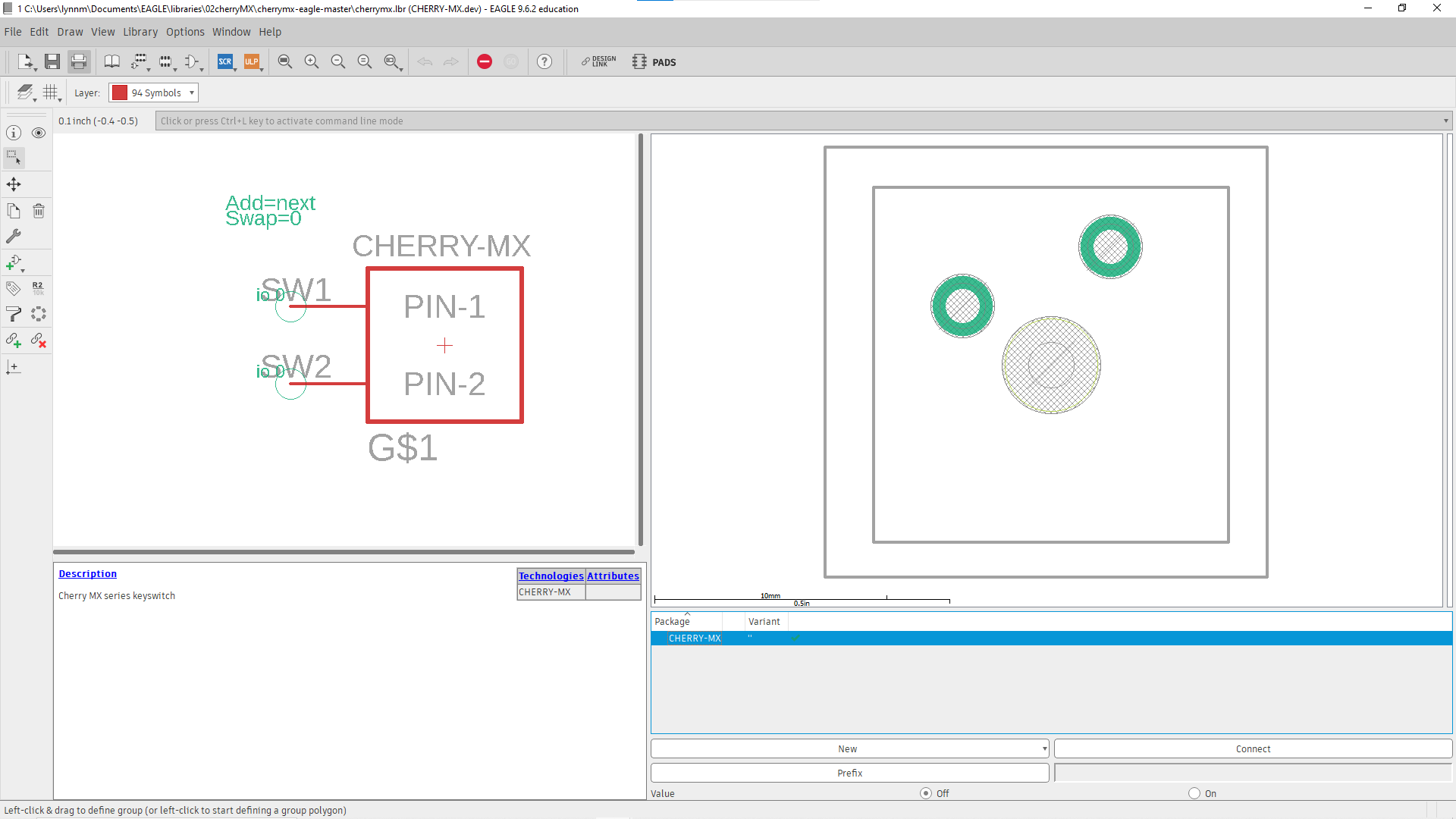Click the Design Link button
The image size is (1456, 819).
tap(599, 62)
